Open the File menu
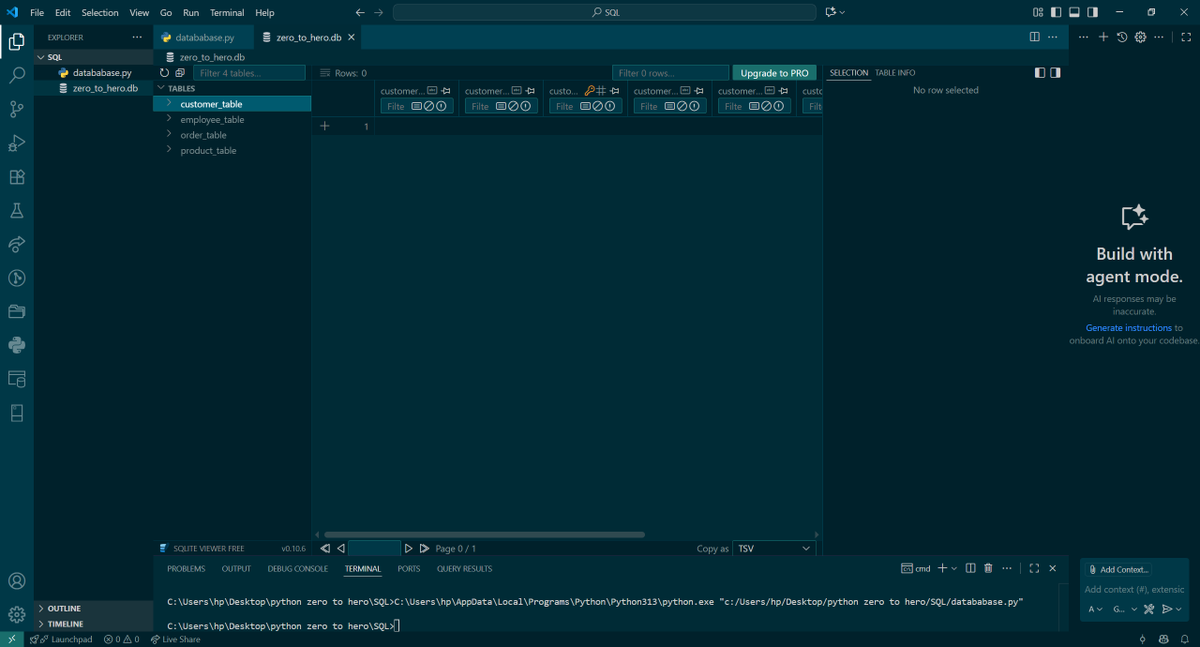 (37, 12)
